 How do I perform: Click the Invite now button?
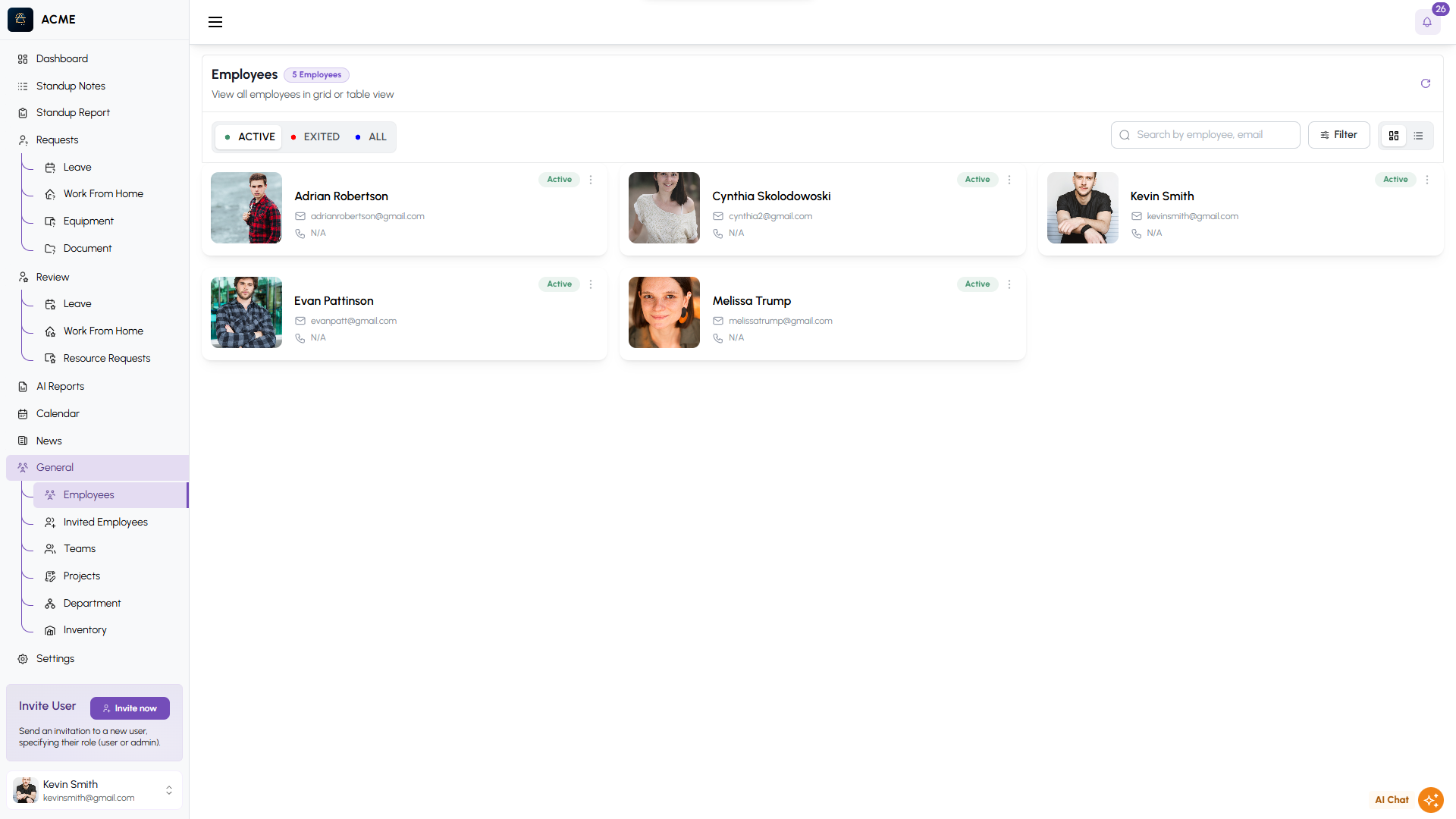(130, 708)
